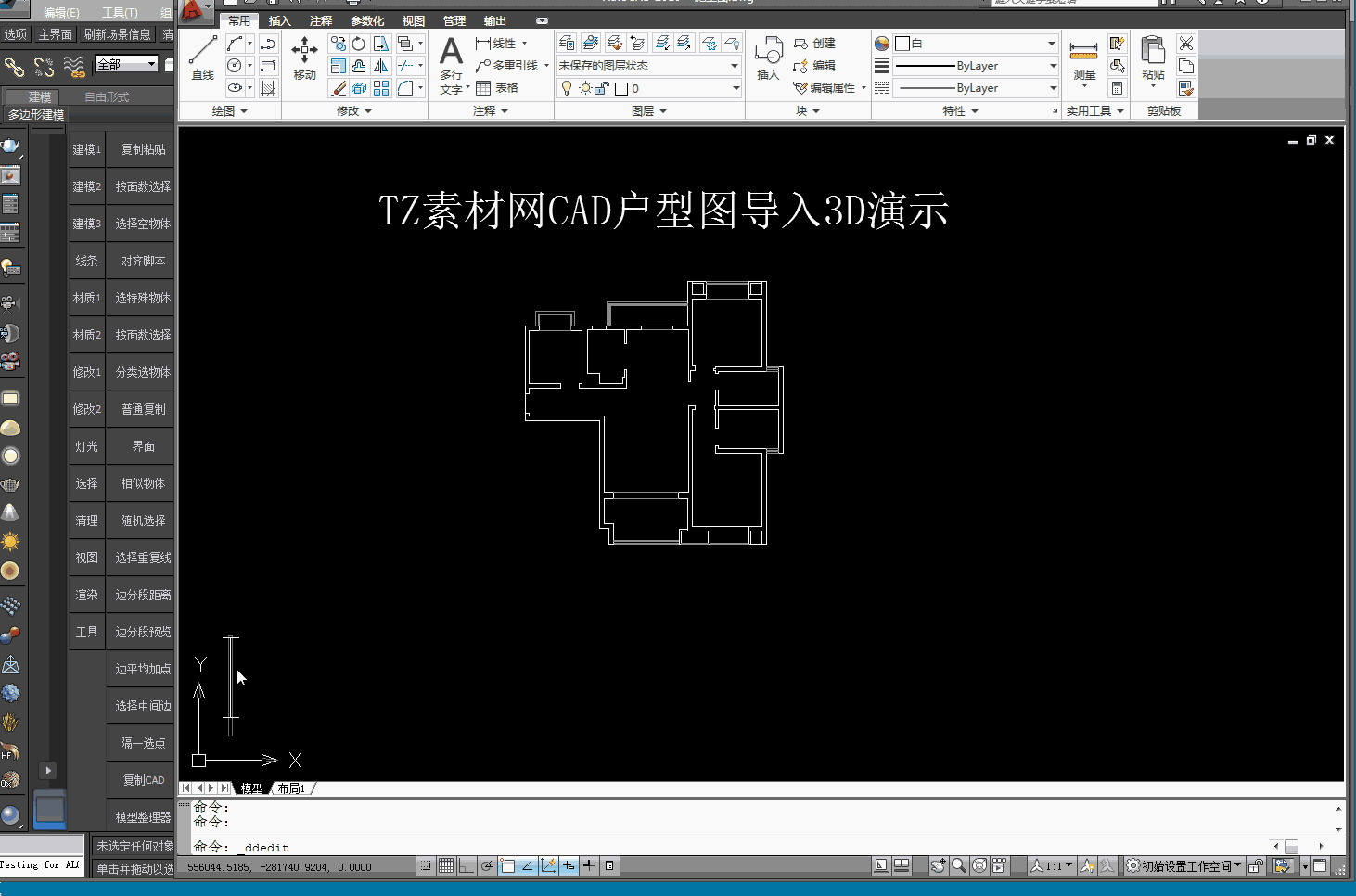Open the 白 object color dropdown
The height and width of the screenshot is (896, 1356).
[x=975, y=44]
